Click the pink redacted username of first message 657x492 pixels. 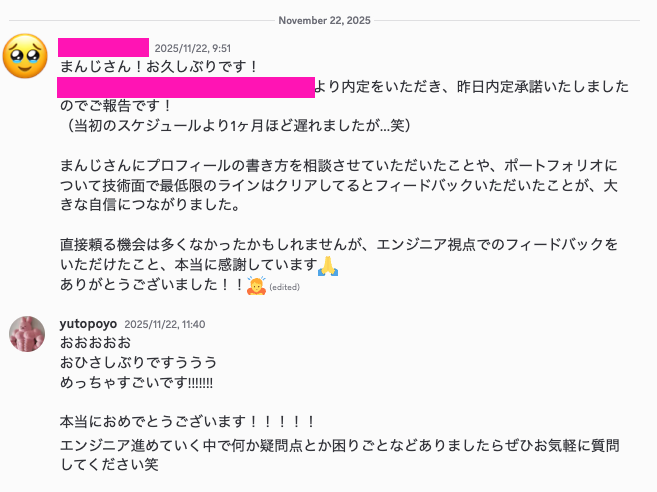coord(103,47)
